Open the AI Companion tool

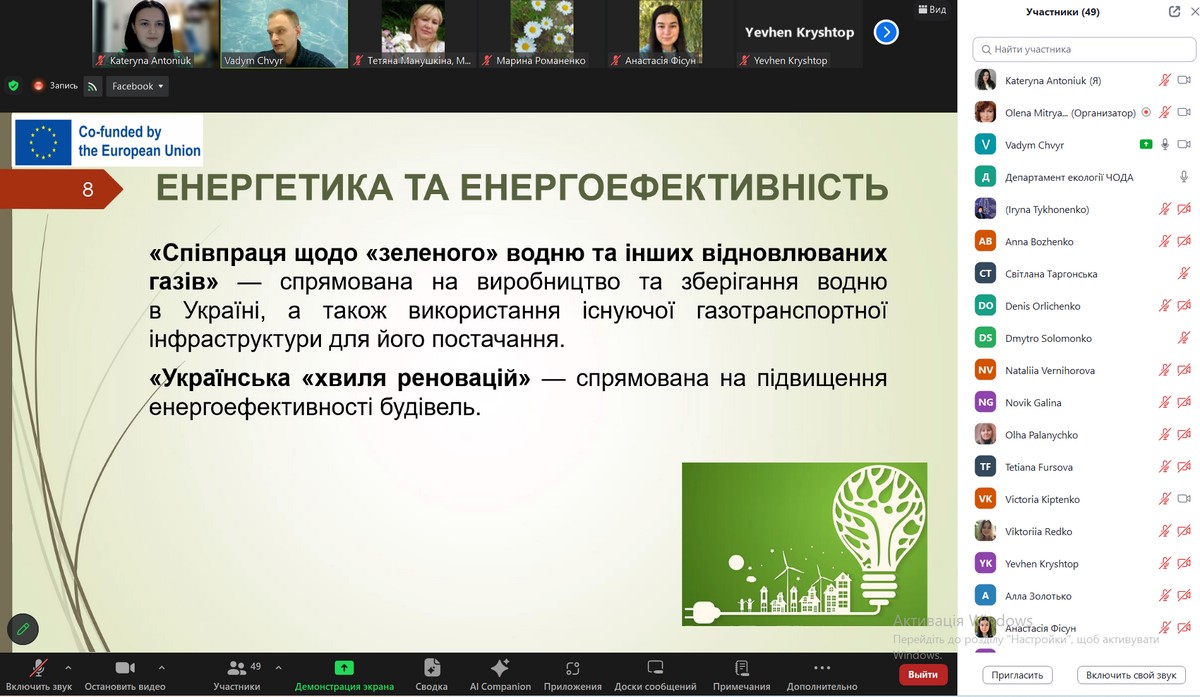tap(500, 668)
